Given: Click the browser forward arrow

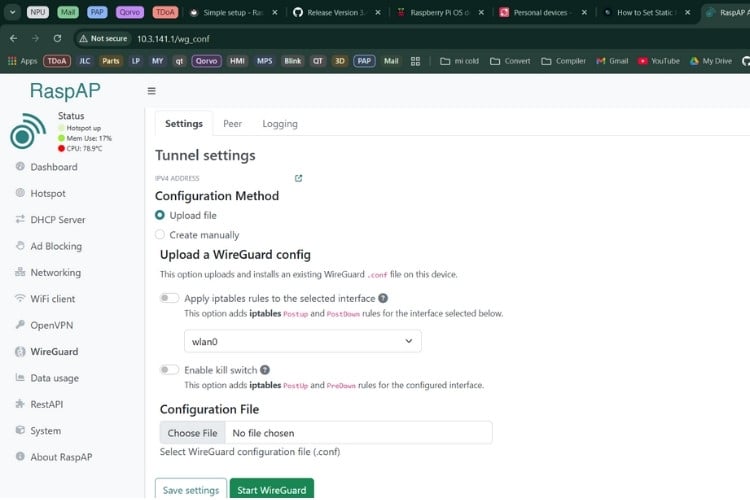Looking at the screenshot, I should [x=35, y=38].
